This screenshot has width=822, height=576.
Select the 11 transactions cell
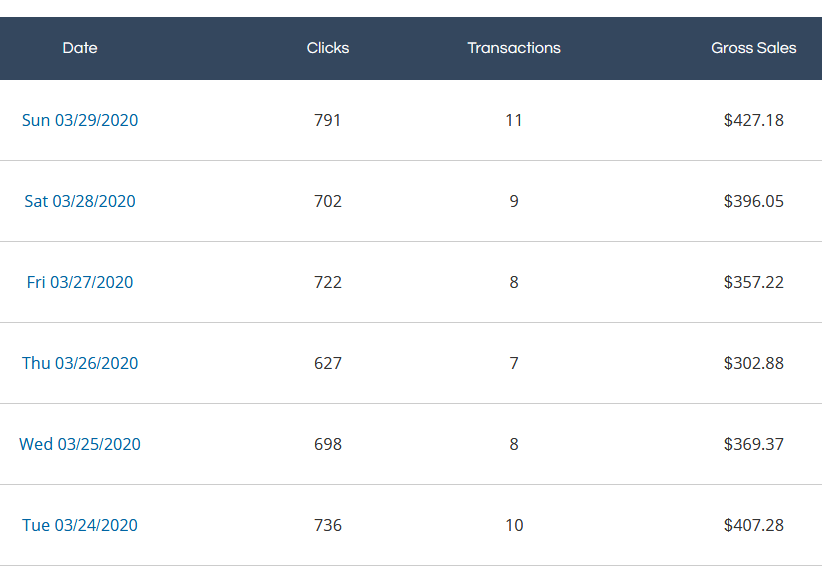[514, 120]
